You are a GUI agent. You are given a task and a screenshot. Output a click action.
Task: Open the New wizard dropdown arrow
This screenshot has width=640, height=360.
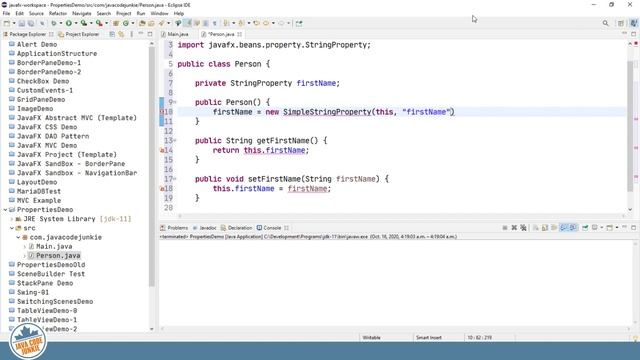point(14,23)
